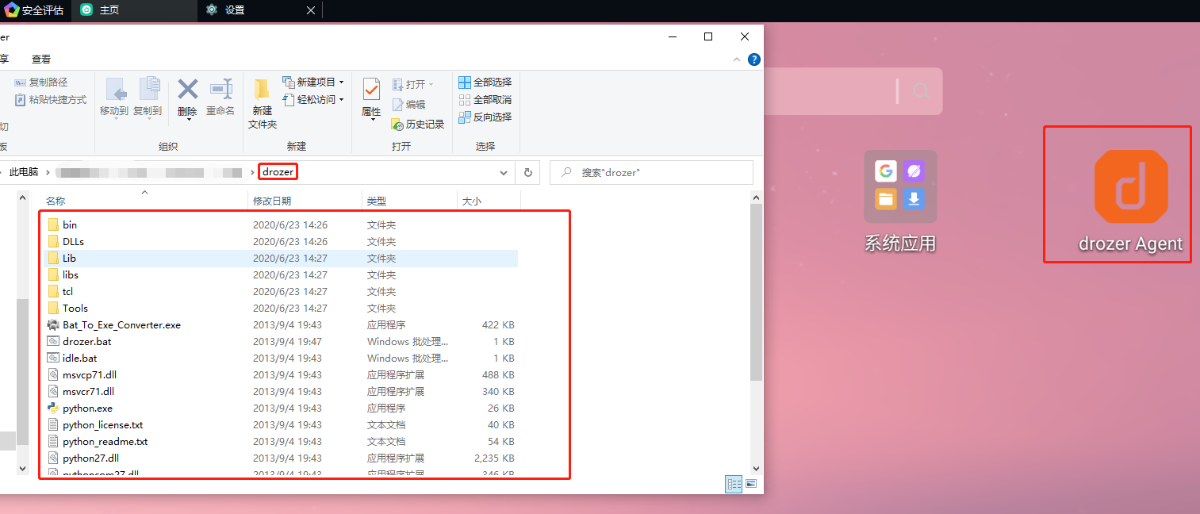Open the 打开 dropdown in the ribbon

point(413,84)
